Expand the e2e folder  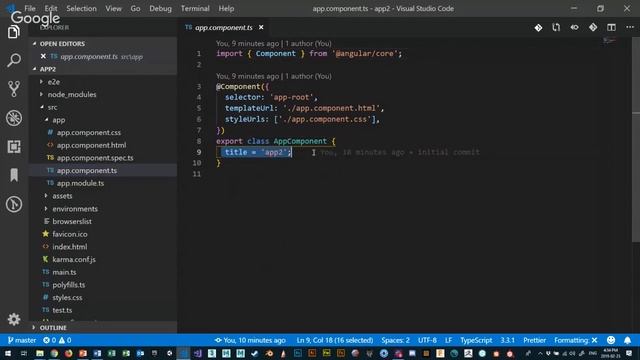(53, 82)
